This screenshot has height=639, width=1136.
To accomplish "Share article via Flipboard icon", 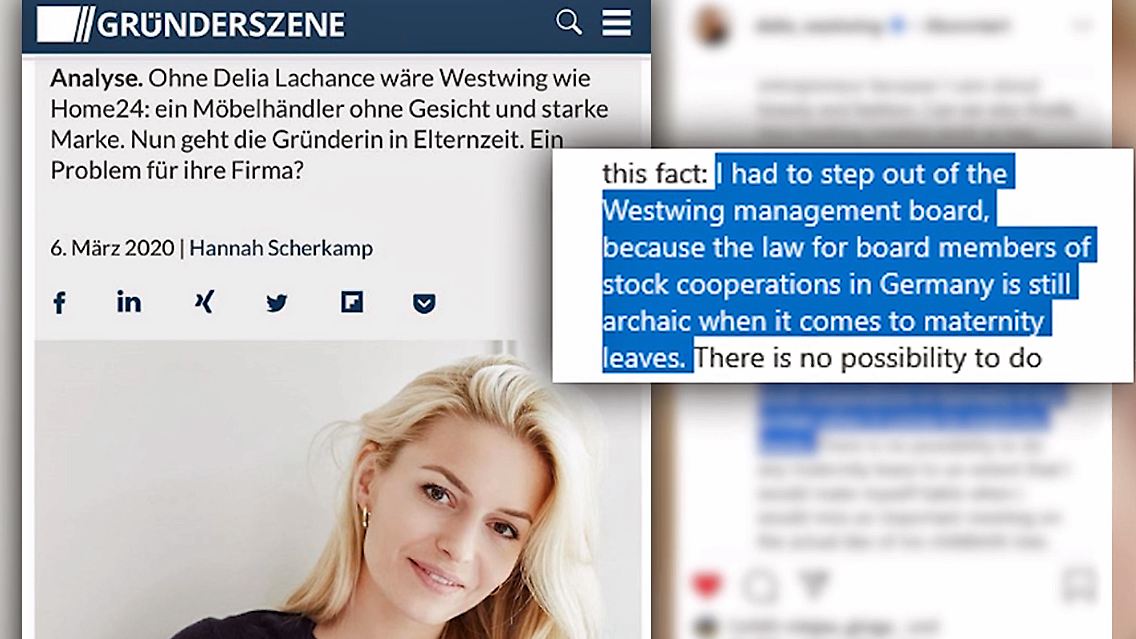I will 352,302.
